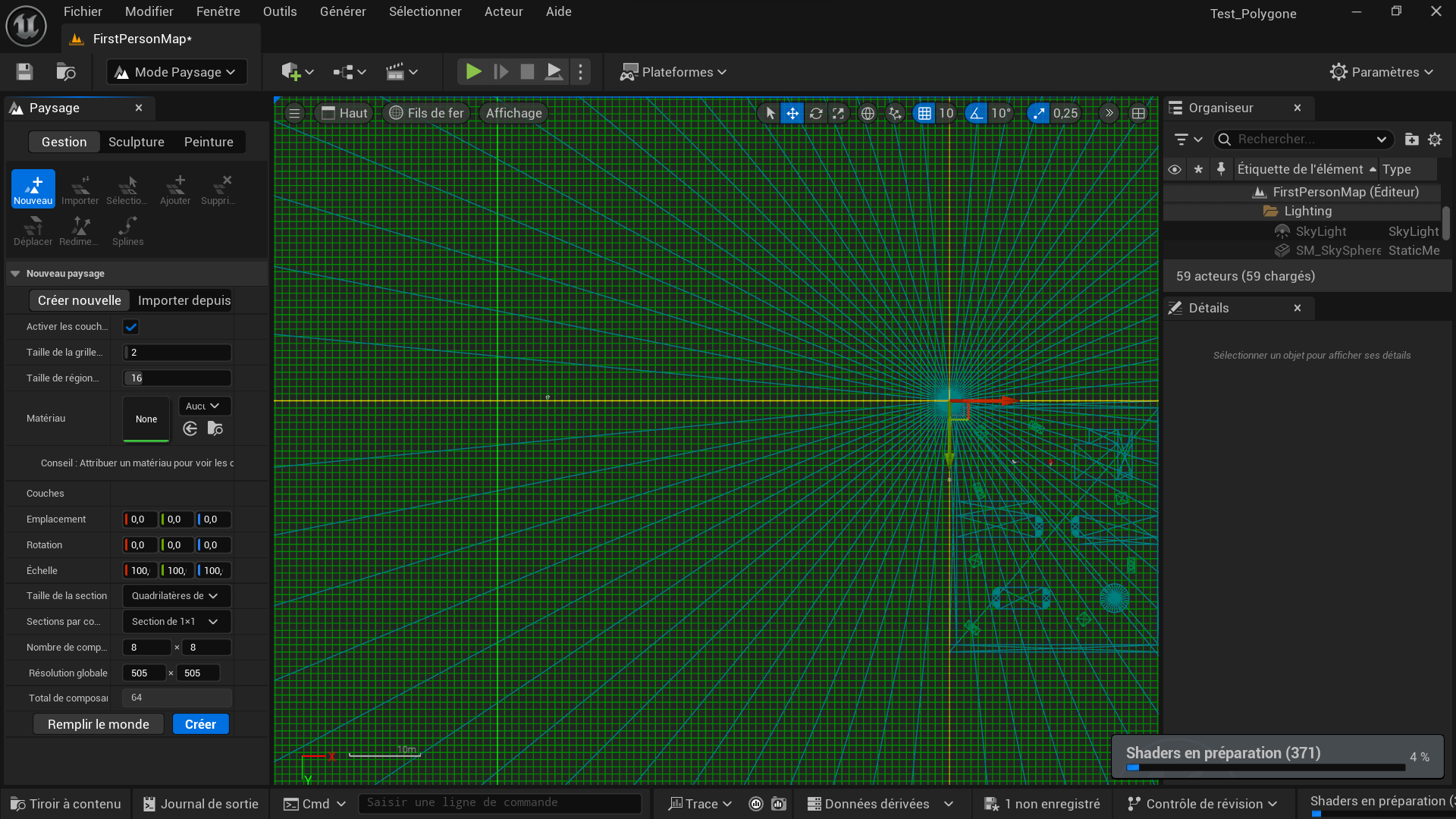Browse to material asset in content browser
Image resolution: width=1456 pixels, height=819 pixels.
[x=215, y=429]
